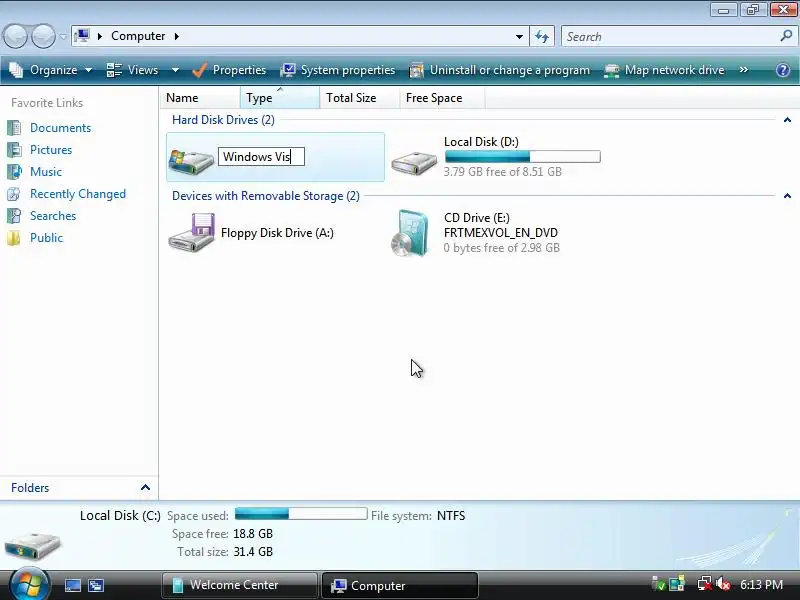Click the muted volume tray icon
This screenshot has height=600, width=800.
click(723, 584)
